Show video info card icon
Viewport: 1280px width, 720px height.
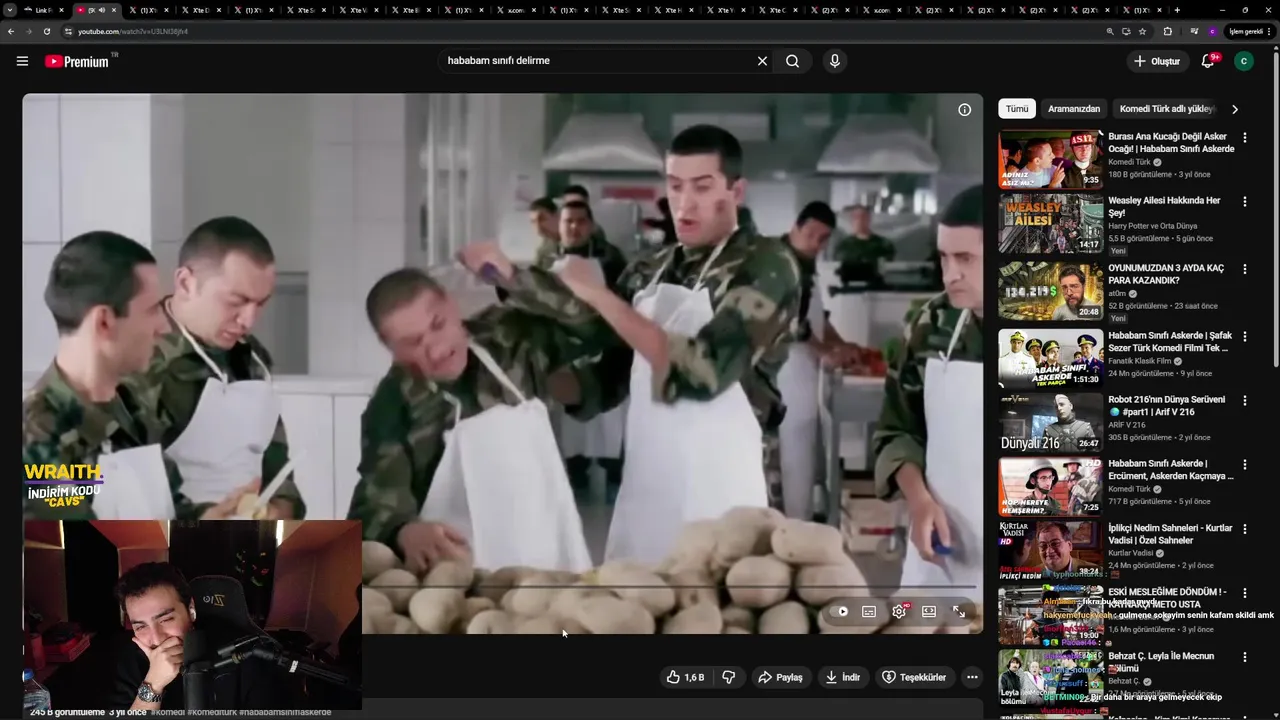[x=964, y=110]
